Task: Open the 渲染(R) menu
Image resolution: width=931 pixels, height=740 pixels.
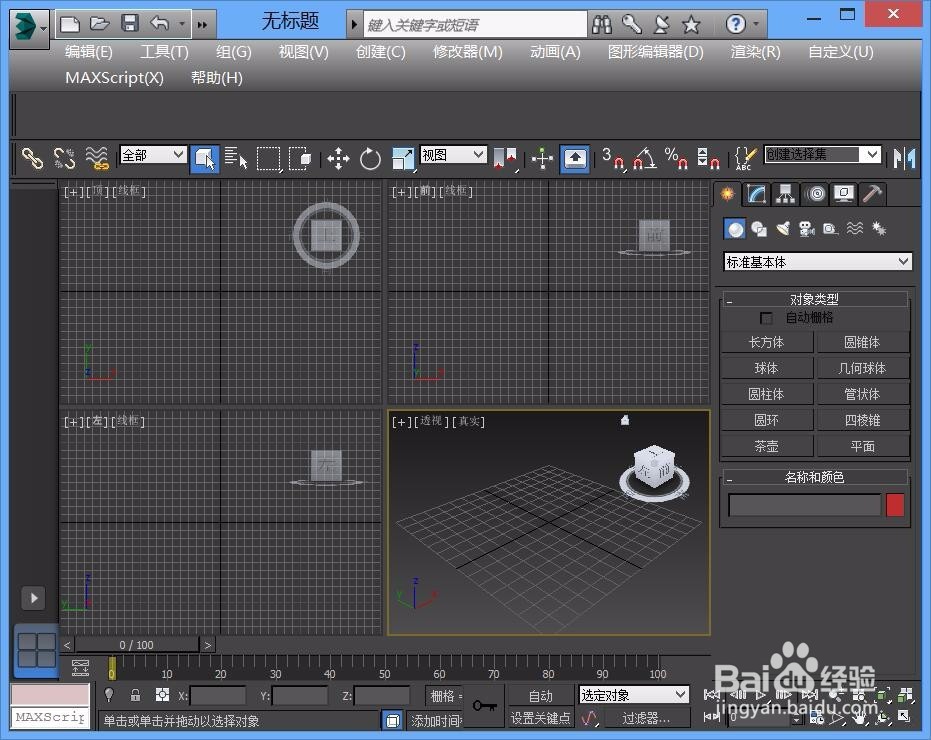Action: (756, 52)
